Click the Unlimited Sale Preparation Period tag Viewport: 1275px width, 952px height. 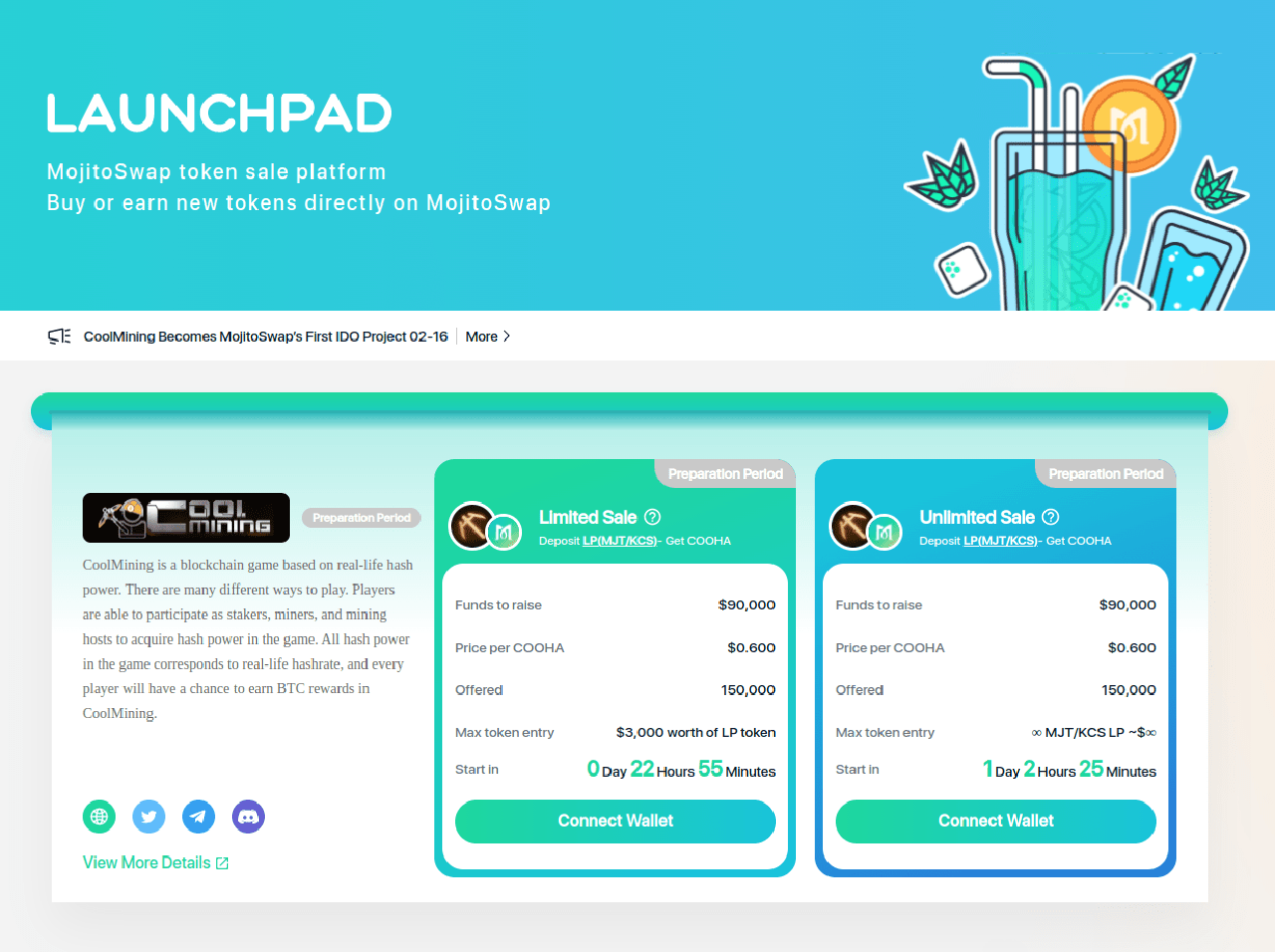1106,474
